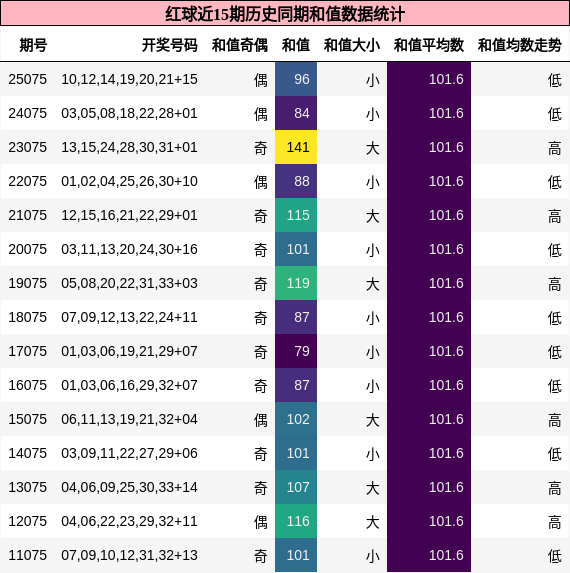The image size is (570, 573).
Task: Click period number 18075
Action: pyautogui.click(x=27, y=317)
